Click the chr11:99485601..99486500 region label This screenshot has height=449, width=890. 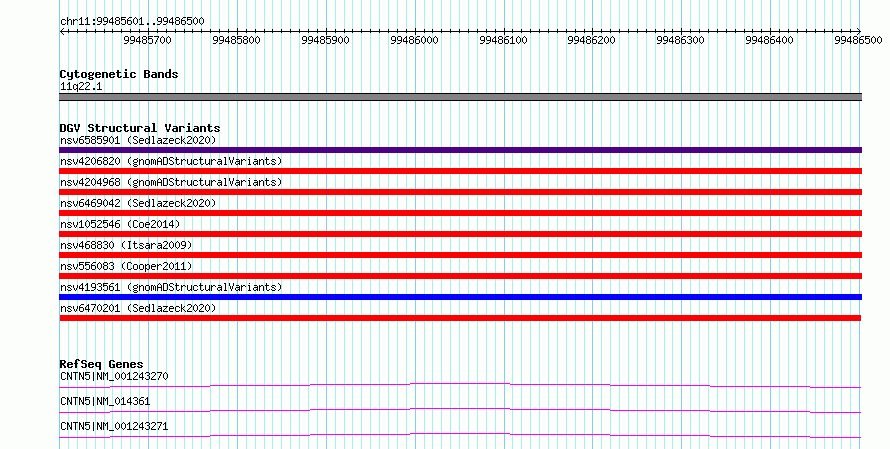coord(132,21)
